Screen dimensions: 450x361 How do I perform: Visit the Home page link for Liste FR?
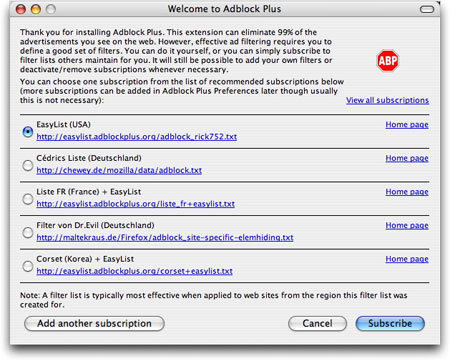pos(407,192)
